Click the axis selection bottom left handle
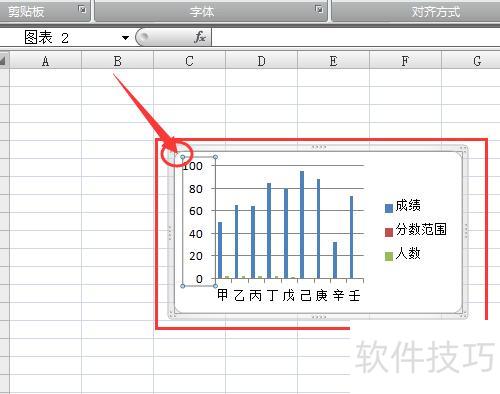This screenshot has width=500, height=394. pyautogui.click(x=183, y=286)
